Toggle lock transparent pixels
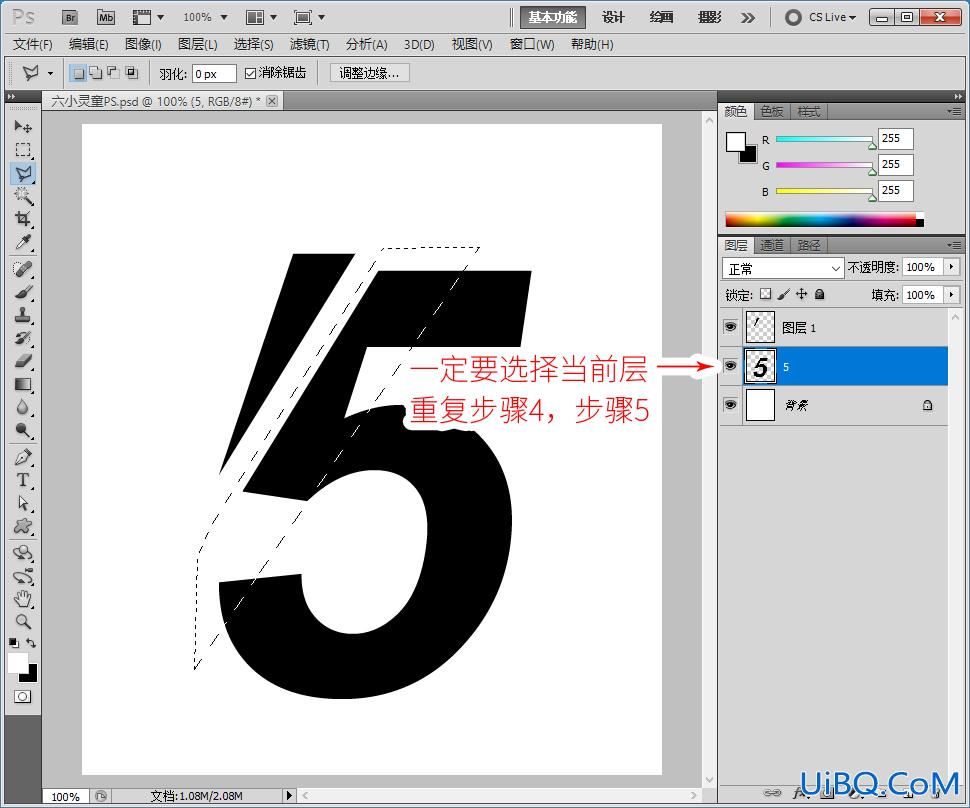970x808 pixels. (766, 294)
